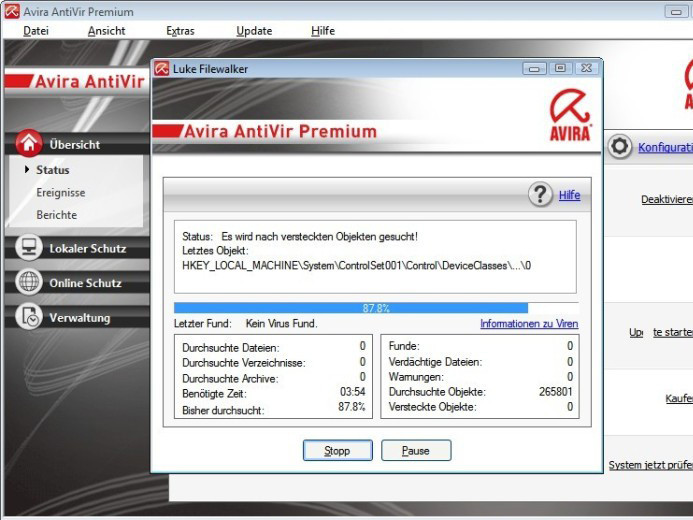Maximize the Luke Filewalker dialog
693x520 pixels.
pyautogui.click(x=560, y=68)
